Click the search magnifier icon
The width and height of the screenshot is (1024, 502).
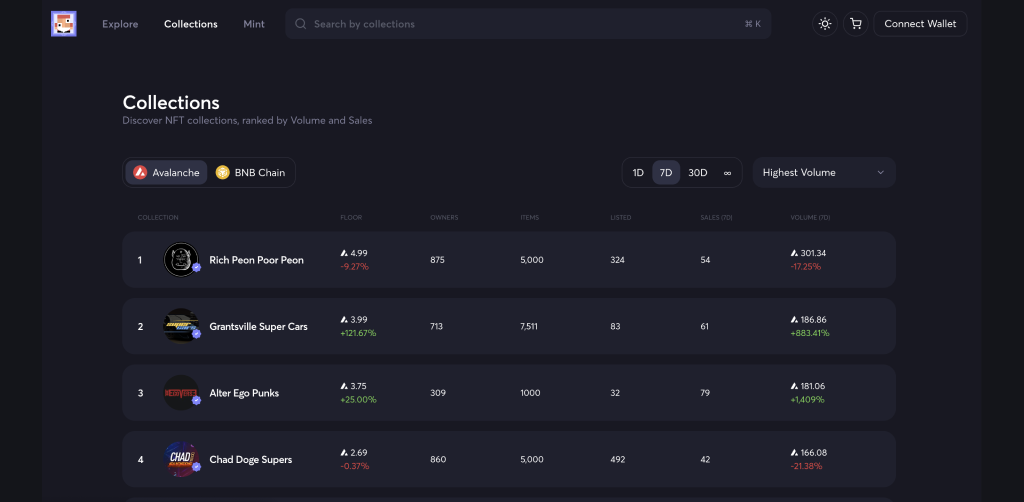301,24
